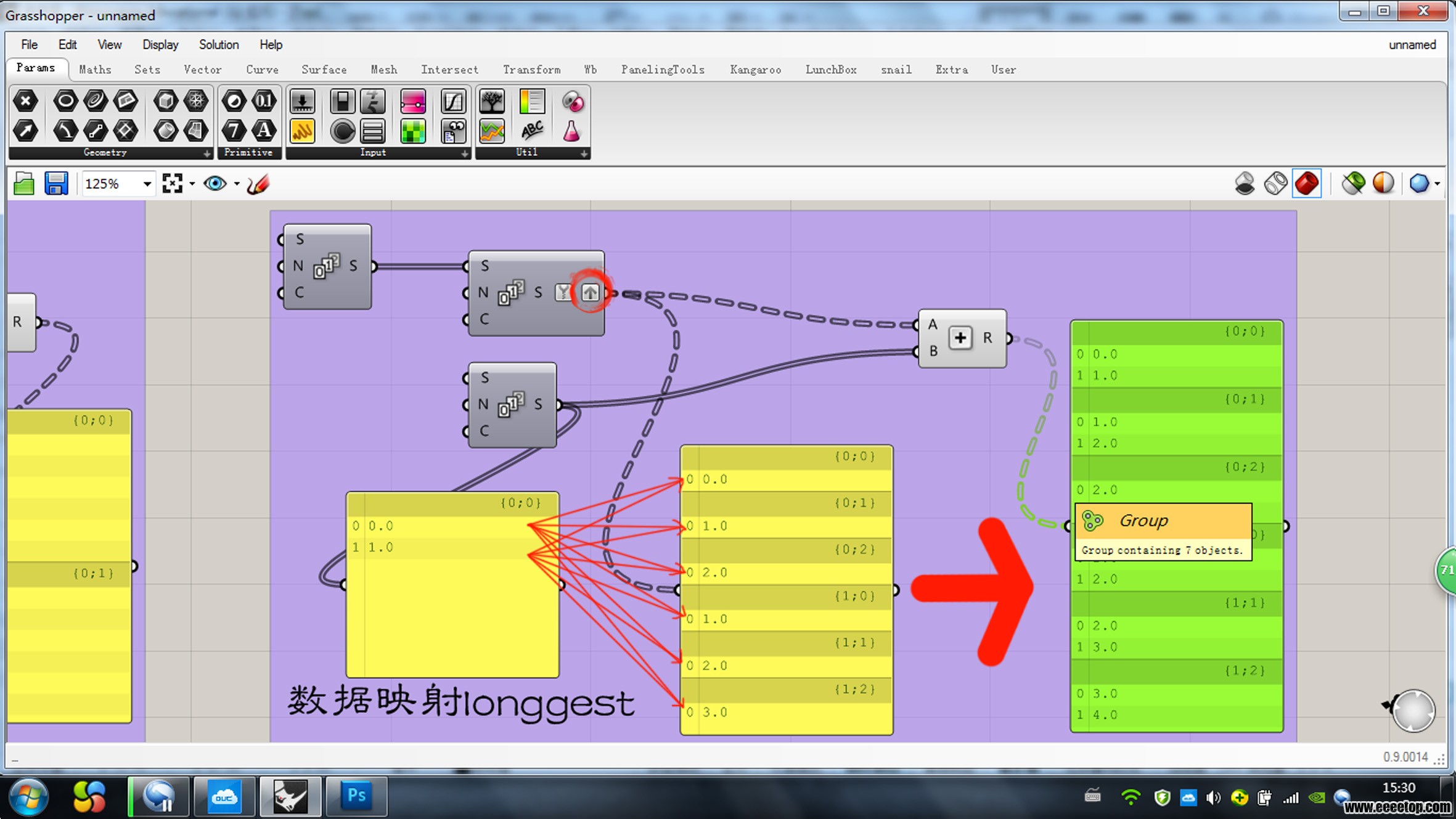Switch to the PanelingTools tab
Screen dimensions: 1456x819
coord(663,70)
